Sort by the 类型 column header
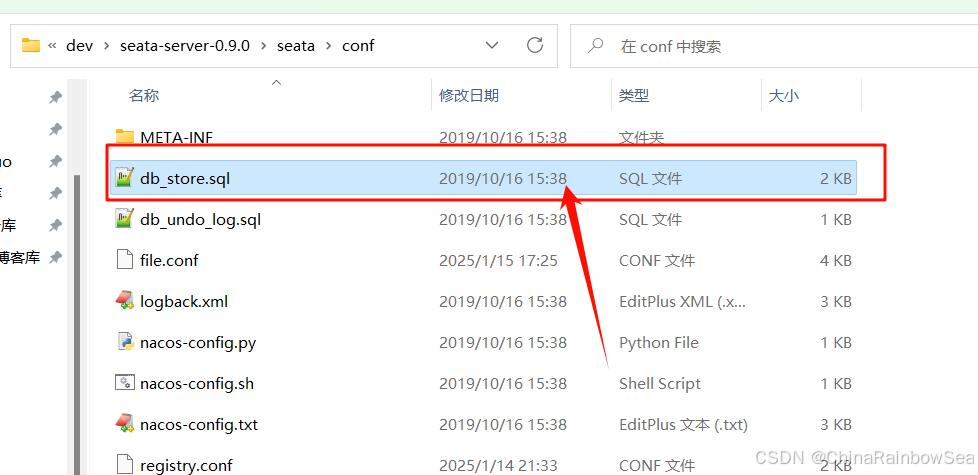Screen dimensions: 978x475 click(x=634, y=95)
